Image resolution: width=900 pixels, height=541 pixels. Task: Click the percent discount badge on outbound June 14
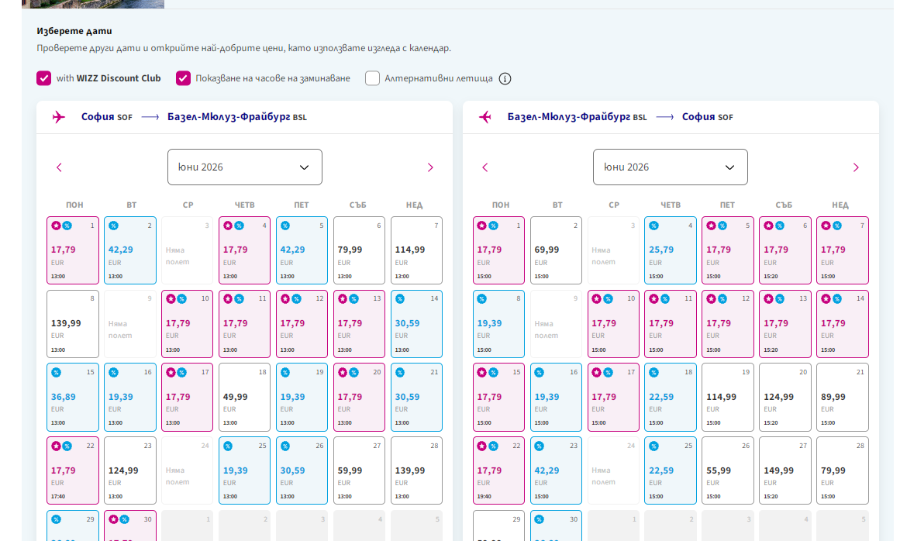coord(400,299)
